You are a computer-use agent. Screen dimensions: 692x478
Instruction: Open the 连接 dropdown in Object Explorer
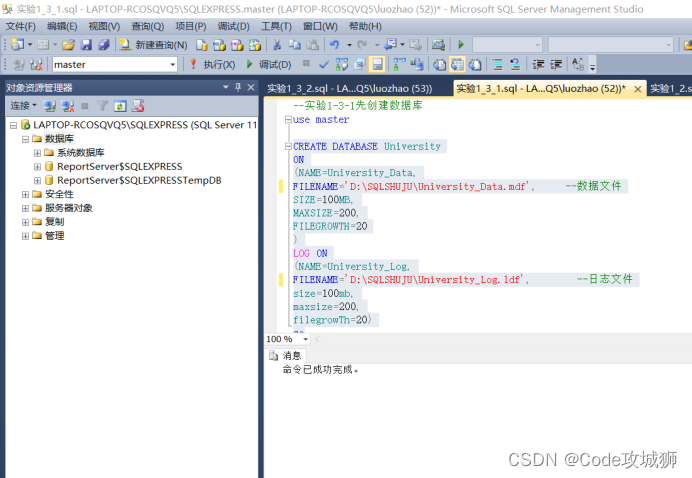point(24,106)
